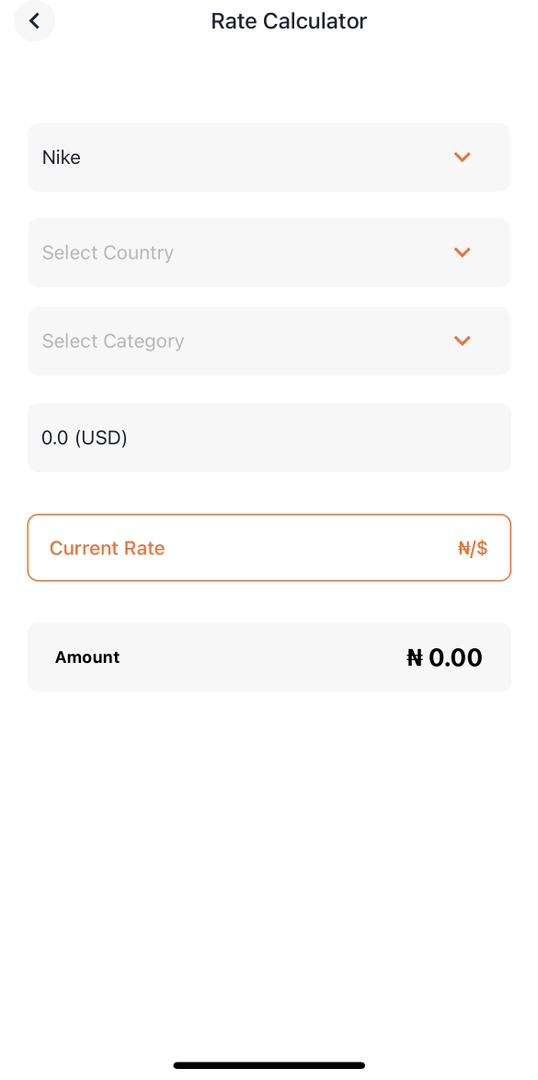Screen dimensions: 538x1080
Task: Open the Select Country dropdown
Action: pos(269,253)
